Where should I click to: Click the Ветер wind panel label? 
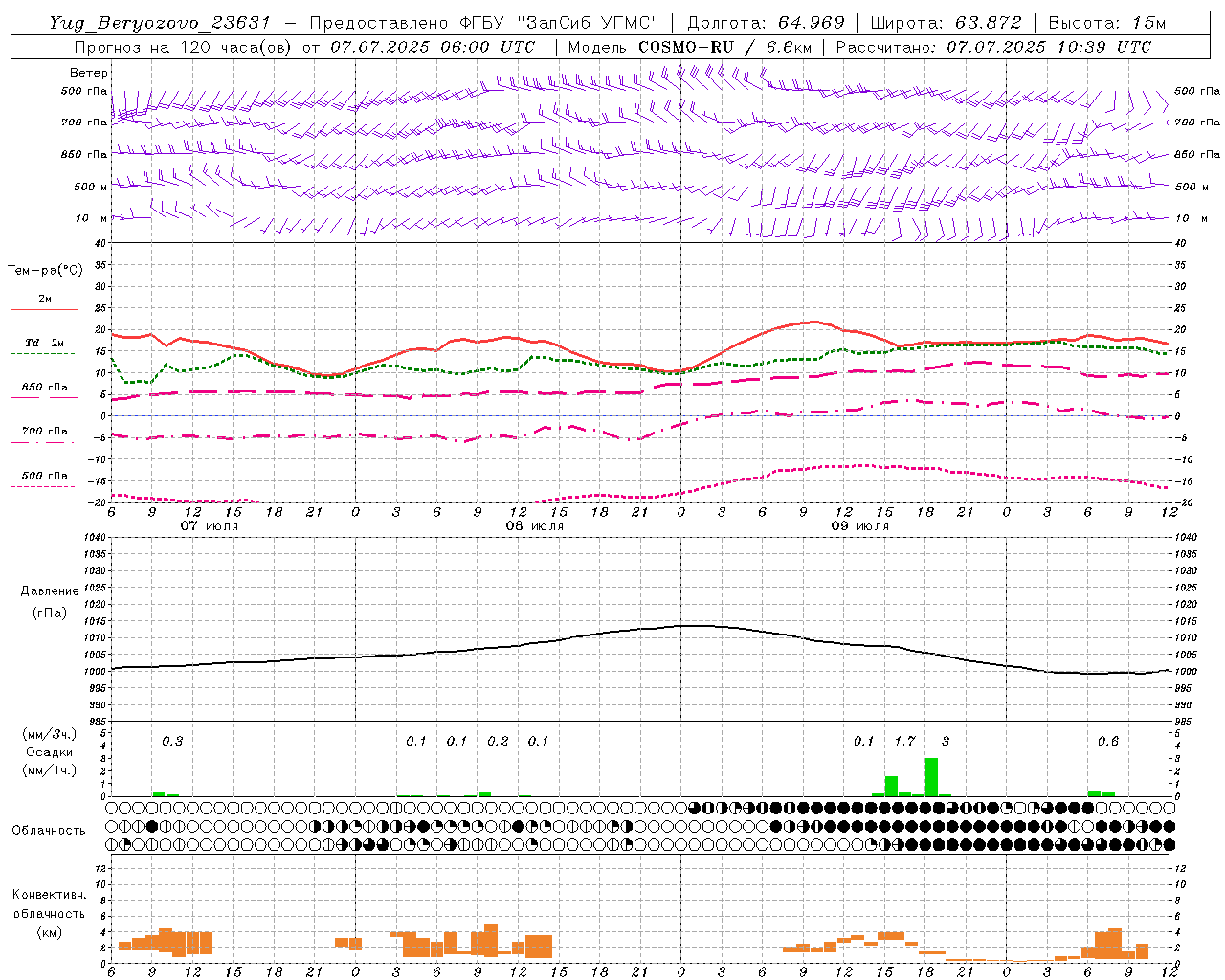tap(89, 73)
